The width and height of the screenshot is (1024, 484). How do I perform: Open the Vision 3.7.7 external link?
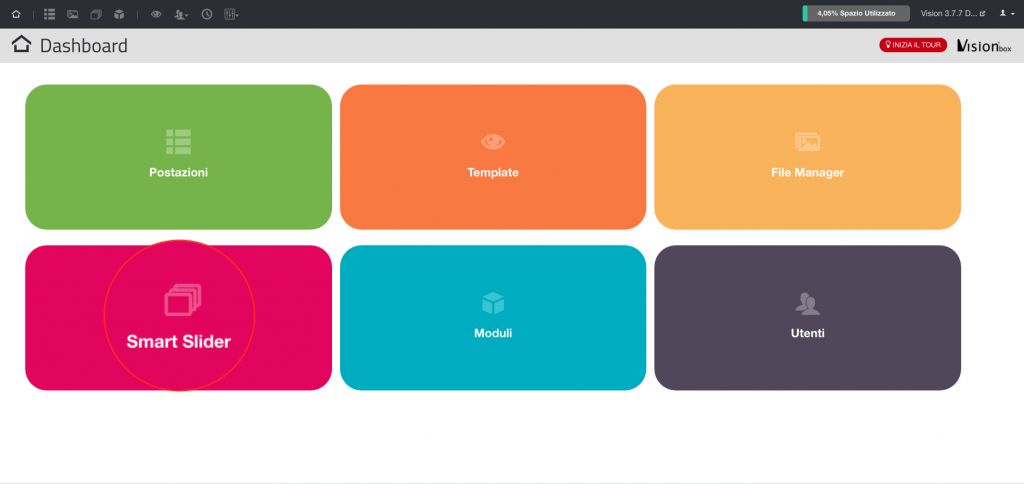[953, 13]
